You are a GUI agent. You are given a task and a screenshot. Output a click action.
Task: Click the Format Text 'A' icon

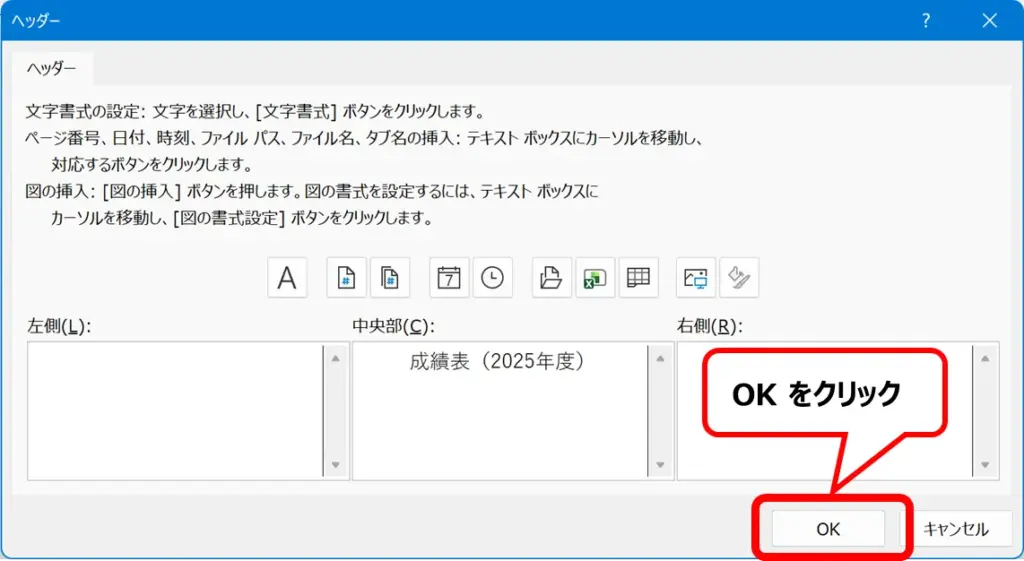pyautogui.click(x=287, y=278)
